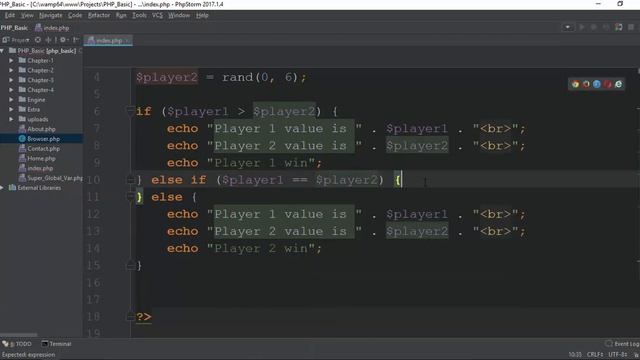Viewport: 640px width, 360px height.
Task: Expand the Chapter-3 folder arrow
Action: pyautogui.click(x=11, y=80)
